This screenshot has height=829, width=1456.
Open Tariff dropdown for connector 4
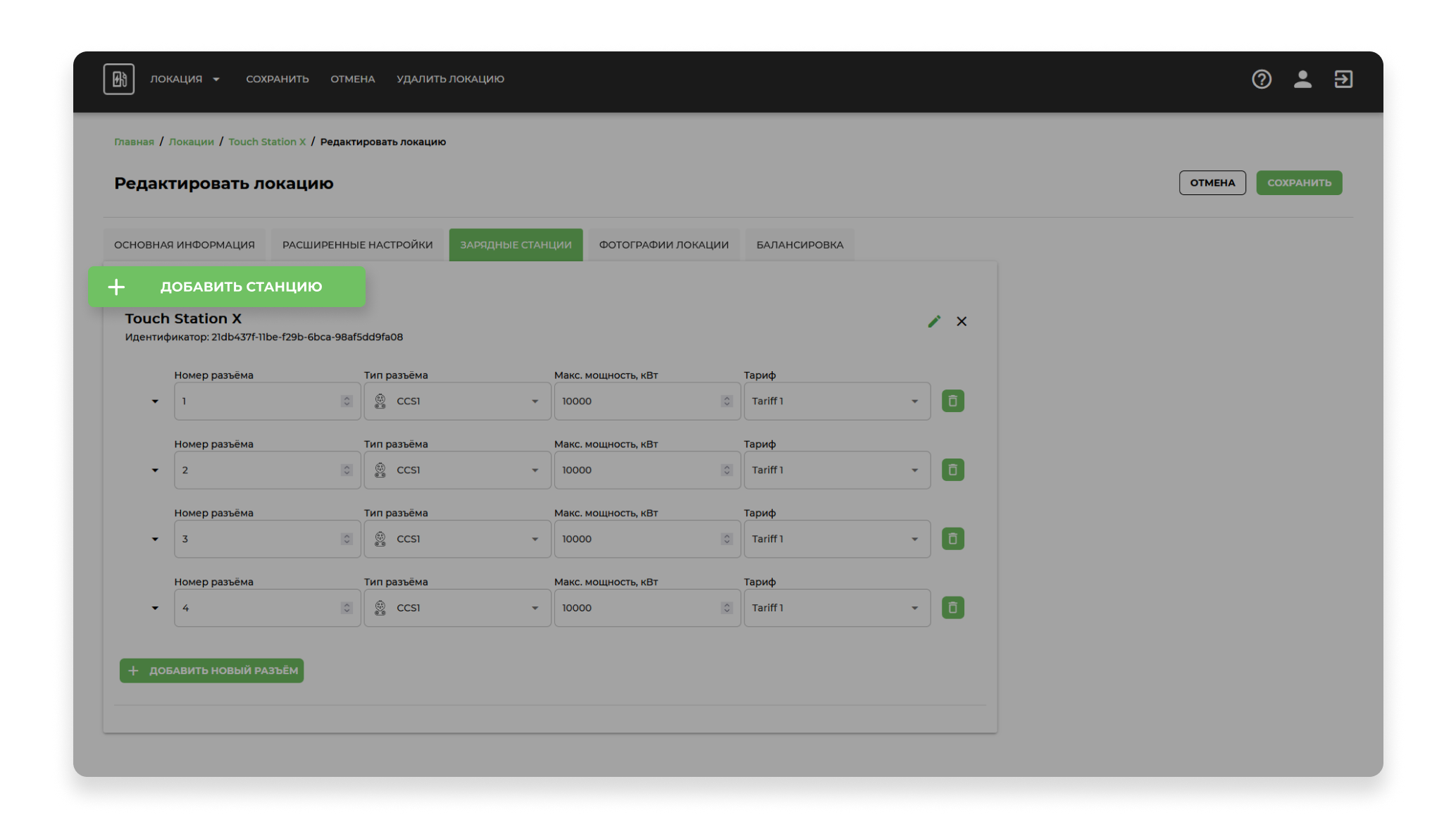837,609
